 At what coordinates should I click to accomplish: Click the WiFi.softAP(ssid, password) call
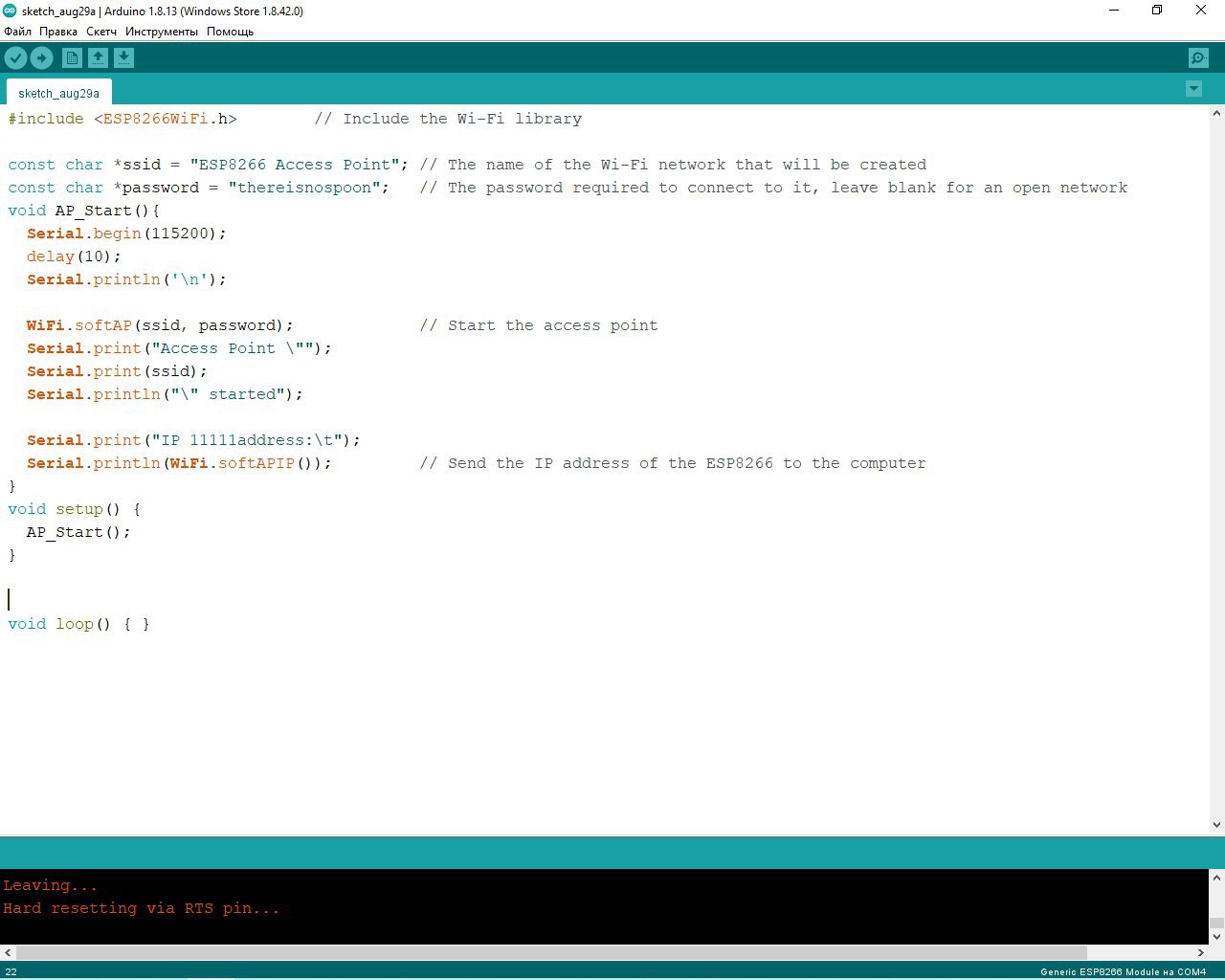pos(160,325)
